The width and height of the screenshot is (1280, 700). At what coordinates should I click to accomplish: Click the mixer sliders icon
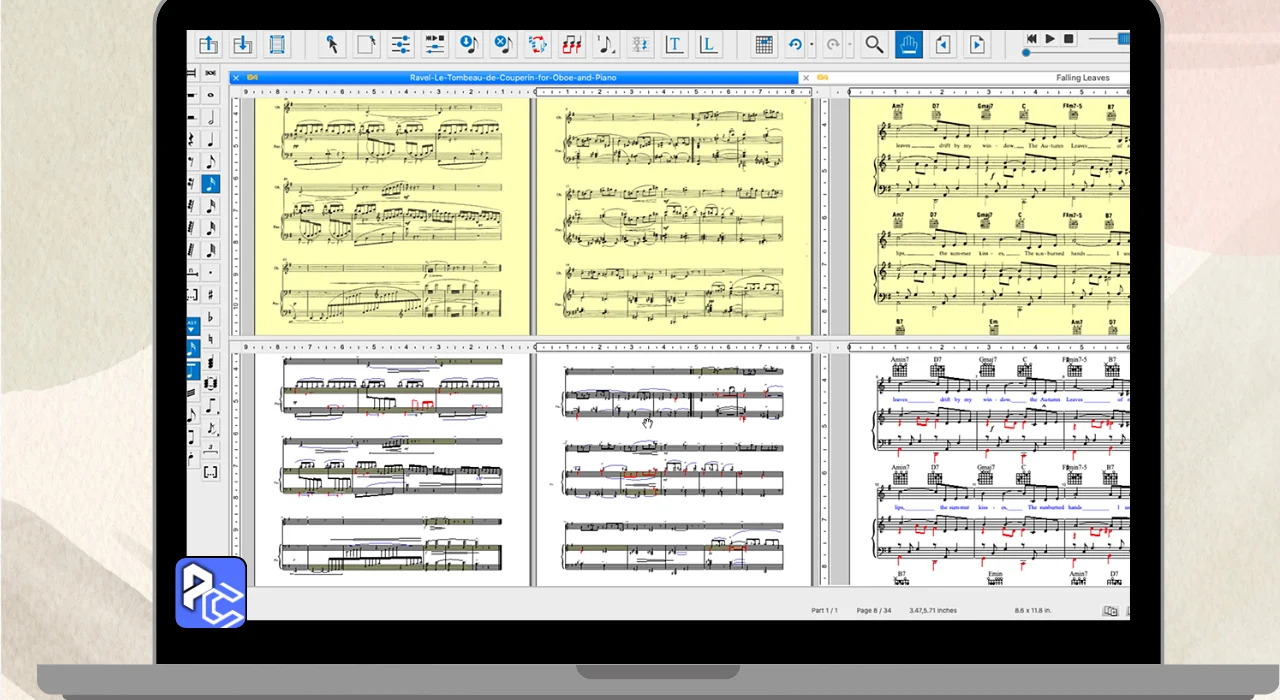point(400,44)
